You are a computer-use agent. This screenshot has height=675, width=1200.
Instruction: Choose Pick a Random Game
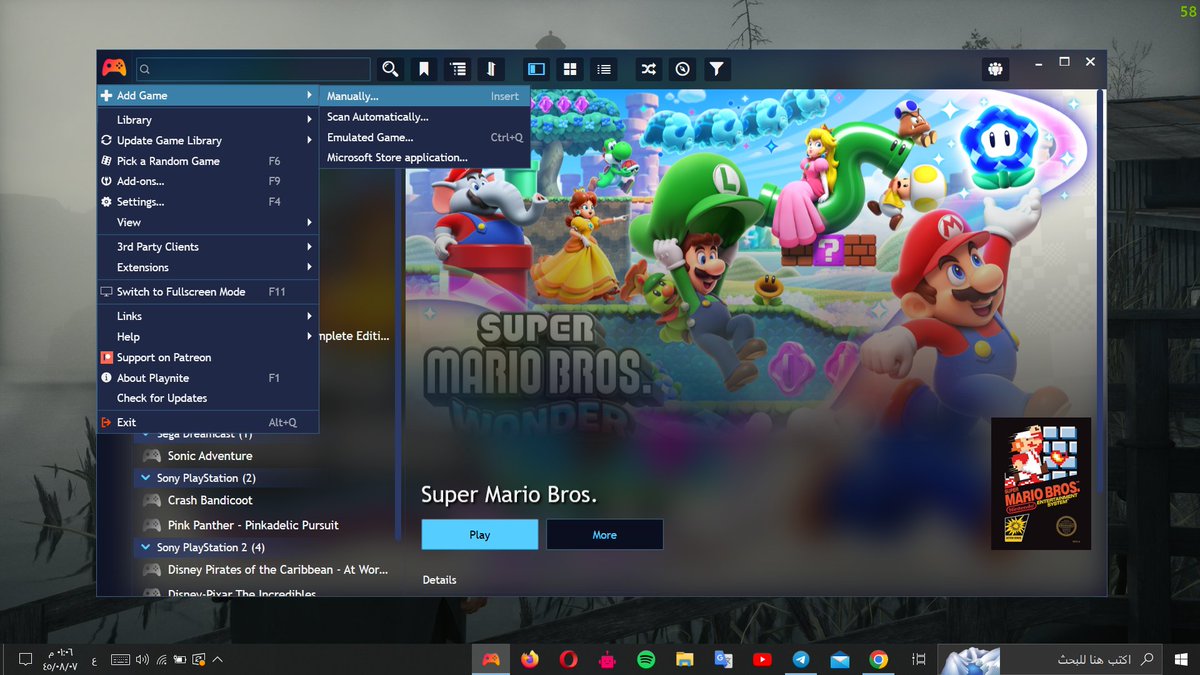[208, 161]
